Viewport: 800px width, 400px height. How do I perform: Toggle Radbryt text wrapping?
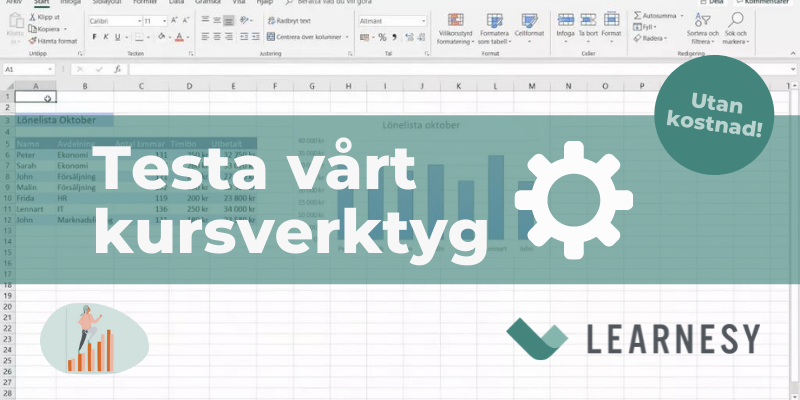(289, 21)
